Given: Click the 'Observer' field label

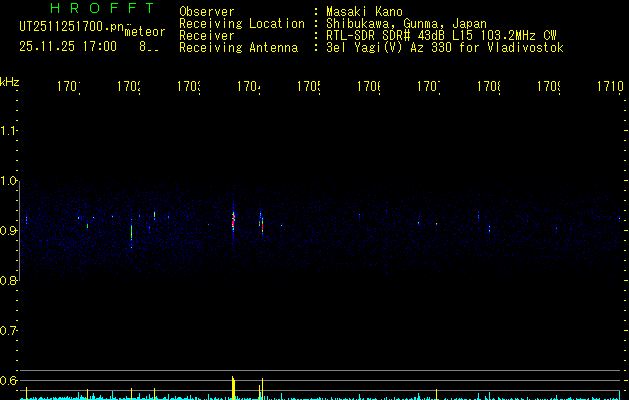Looking at the screenshot, I should pos(207,11).
